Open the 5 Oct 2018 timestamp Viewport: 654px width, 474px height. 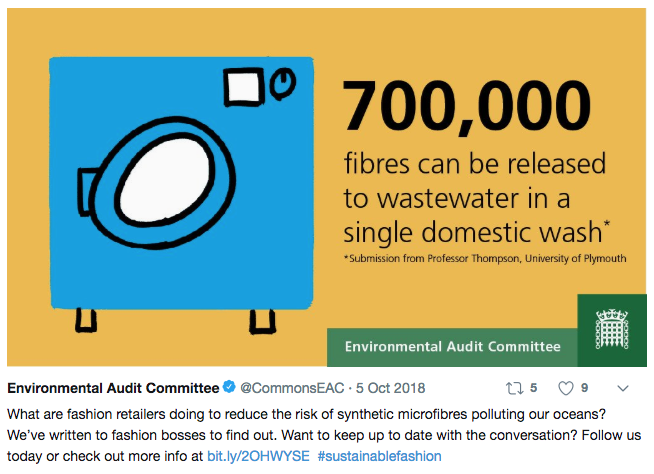pyautogui.click(x=390, y=388)
